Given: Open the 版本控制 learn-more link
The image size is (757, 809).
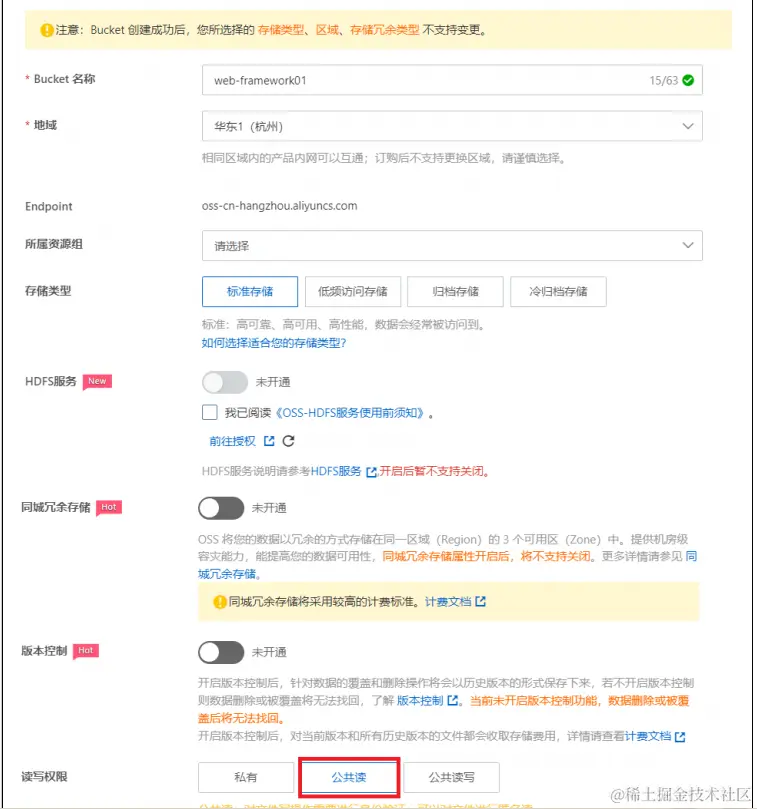Looking at the screenshot, I should point(420,701).
